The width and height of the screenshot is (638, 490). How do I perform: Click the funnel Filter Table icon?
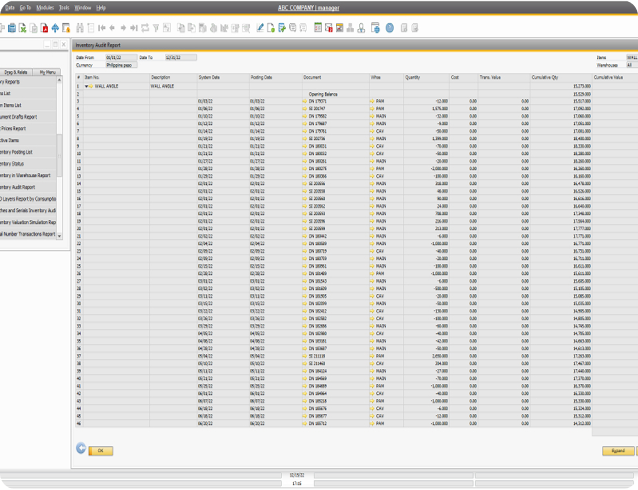tap(154, 27)
